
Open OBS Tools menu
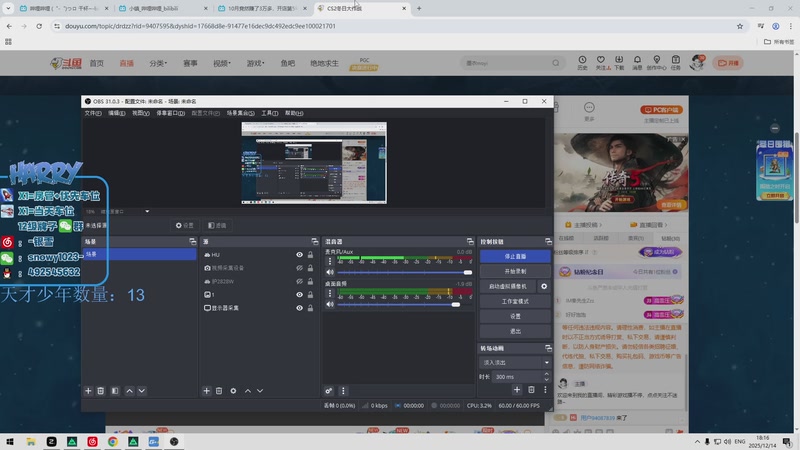click(x=270, y=113)
